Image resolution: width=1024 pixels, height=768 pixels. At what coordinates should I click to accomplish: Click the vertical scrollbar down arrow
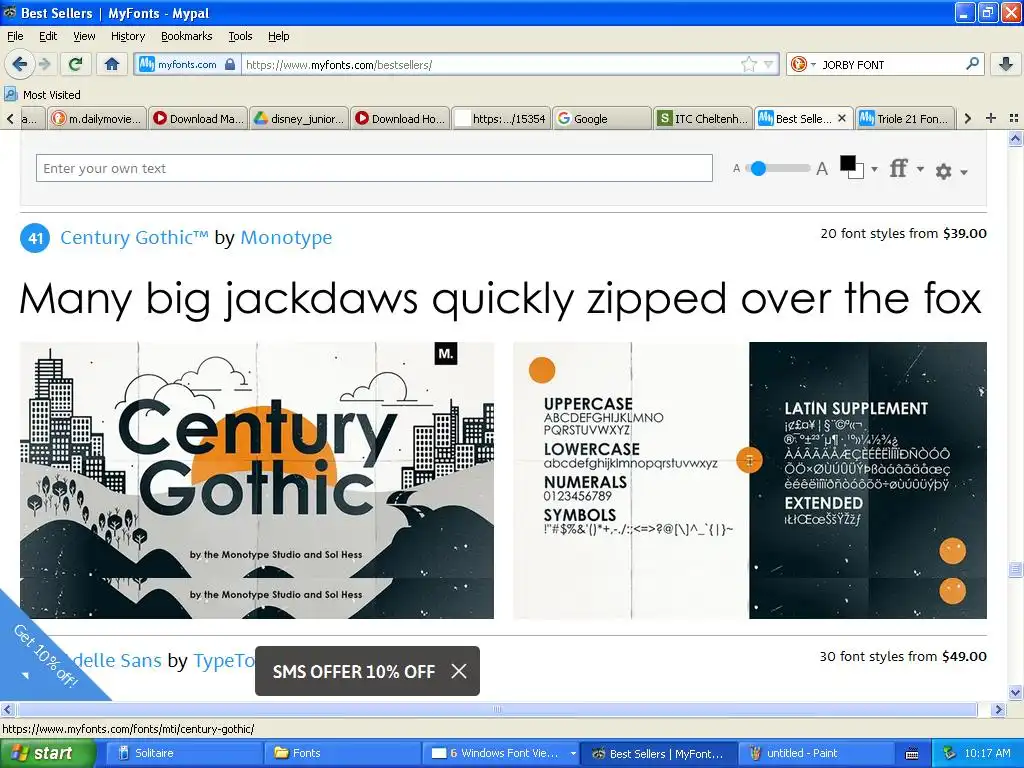click(x=1015, y=692)
